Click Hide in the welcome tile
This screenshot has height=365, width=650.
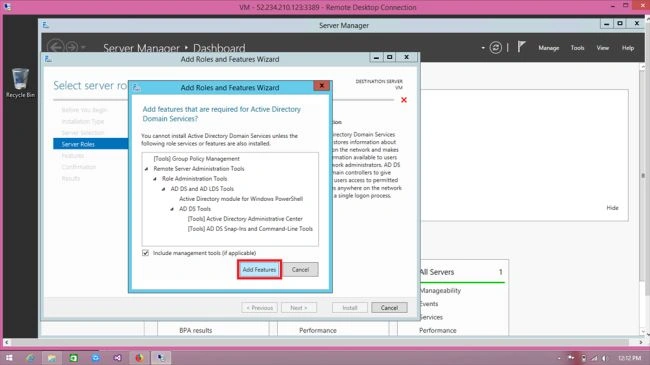pos(612,208)
